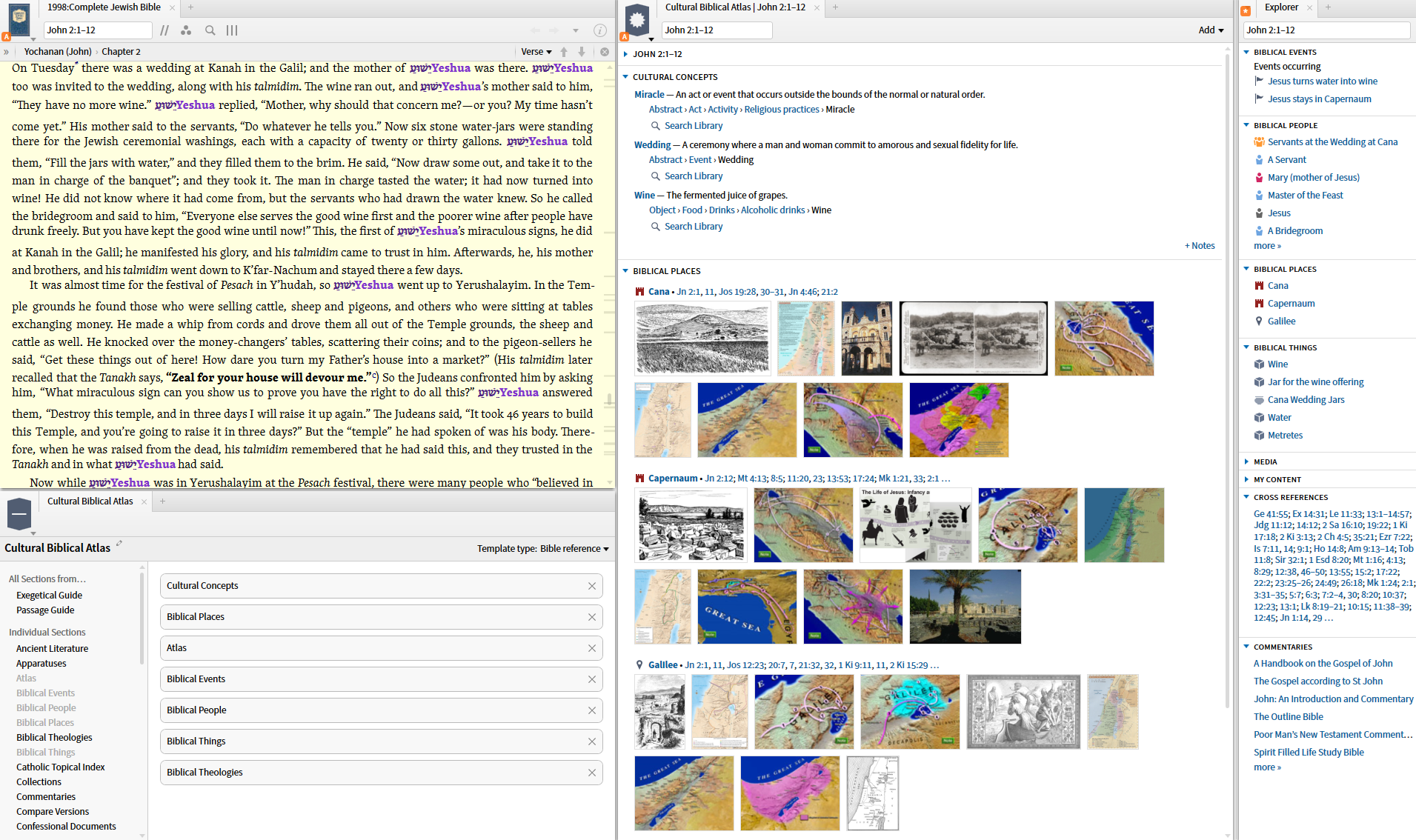Screen dimensions: 1416x840
Task: Click + Notes link in Cultural Concepts
Action: coord(1200,246)
